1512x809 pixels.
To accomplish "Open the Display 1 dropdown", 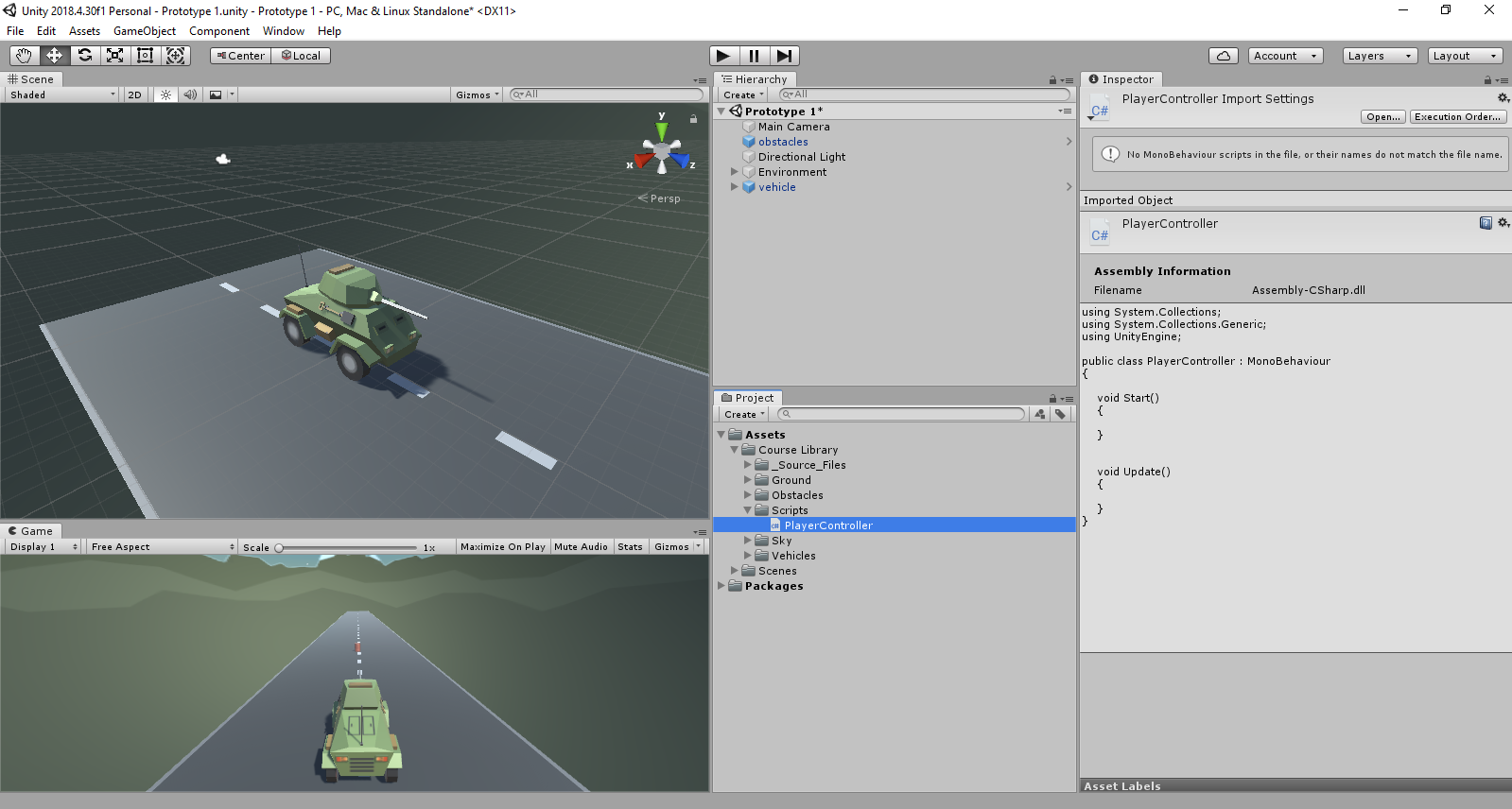I will click(43, 547).
